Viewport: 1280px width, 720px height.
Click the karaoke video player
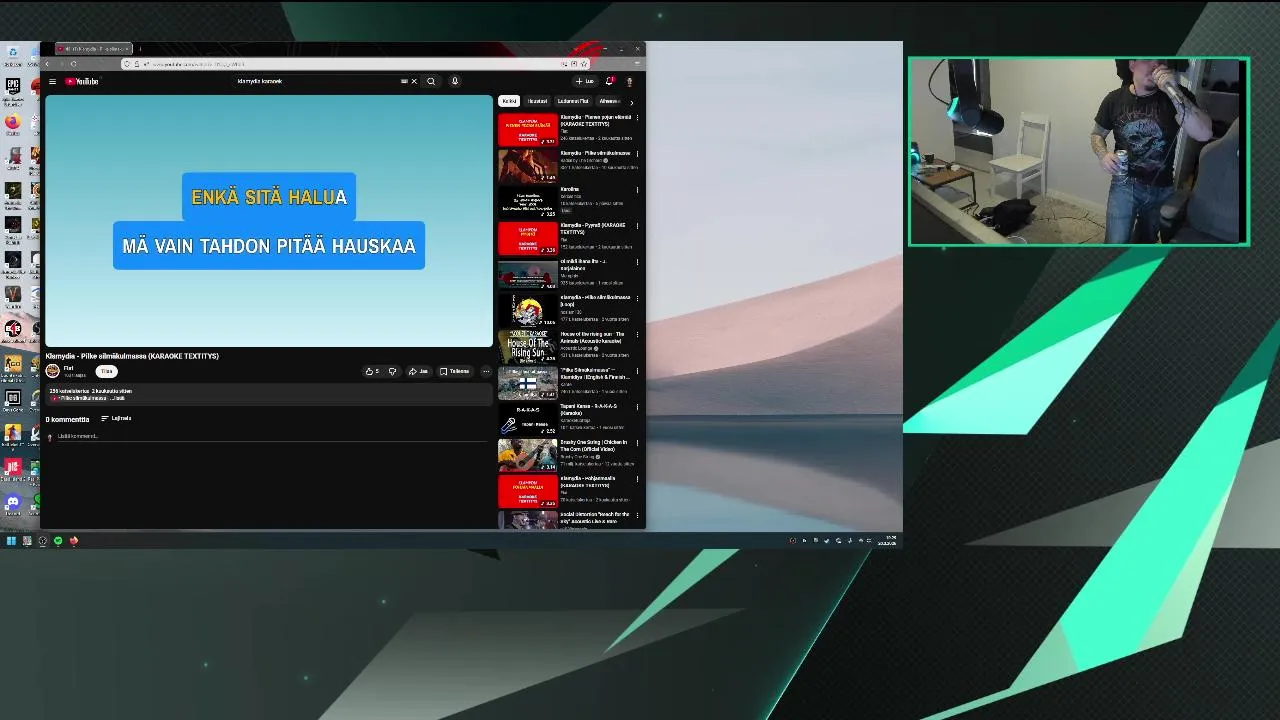[269, 221]
